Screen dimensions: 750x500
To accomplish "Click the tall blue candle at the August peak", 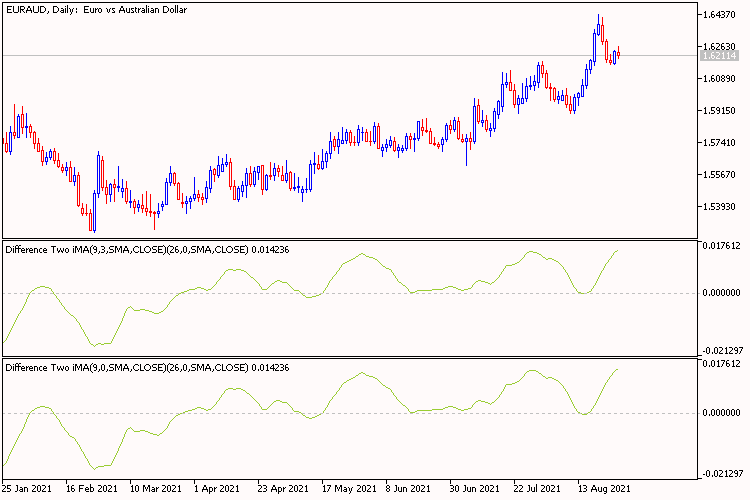I will pyautogui.click(x=594, y=48).
